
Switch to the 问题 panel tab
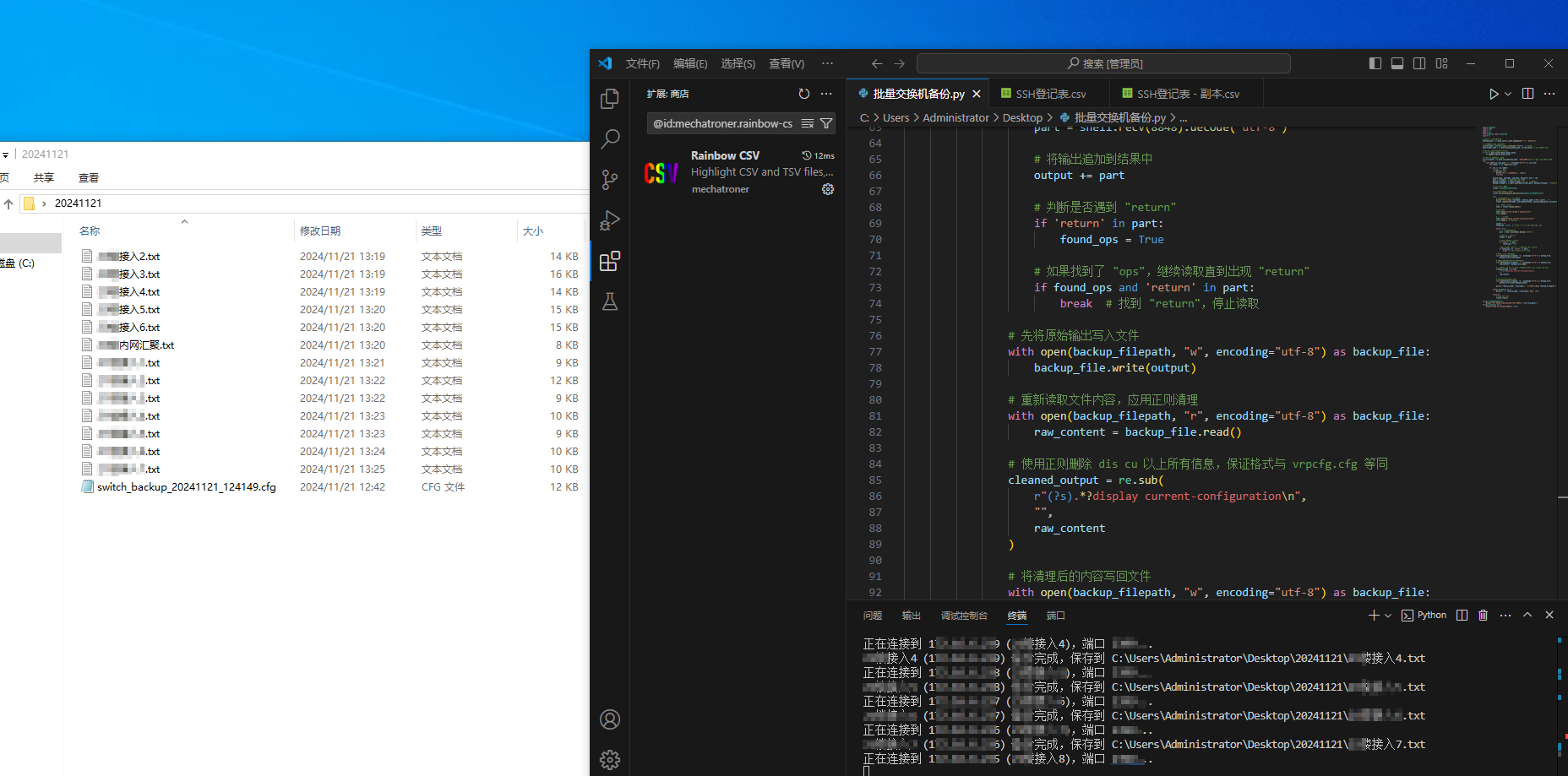[873, 616]
